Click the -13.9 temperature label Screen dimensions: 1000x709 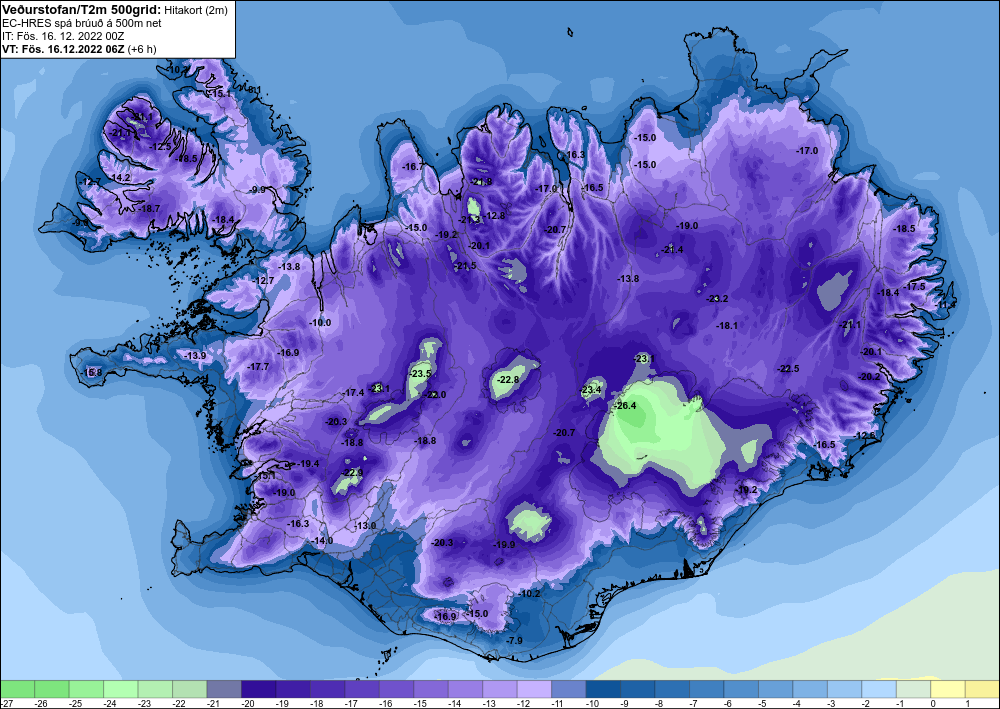click(x=195, y=356)
